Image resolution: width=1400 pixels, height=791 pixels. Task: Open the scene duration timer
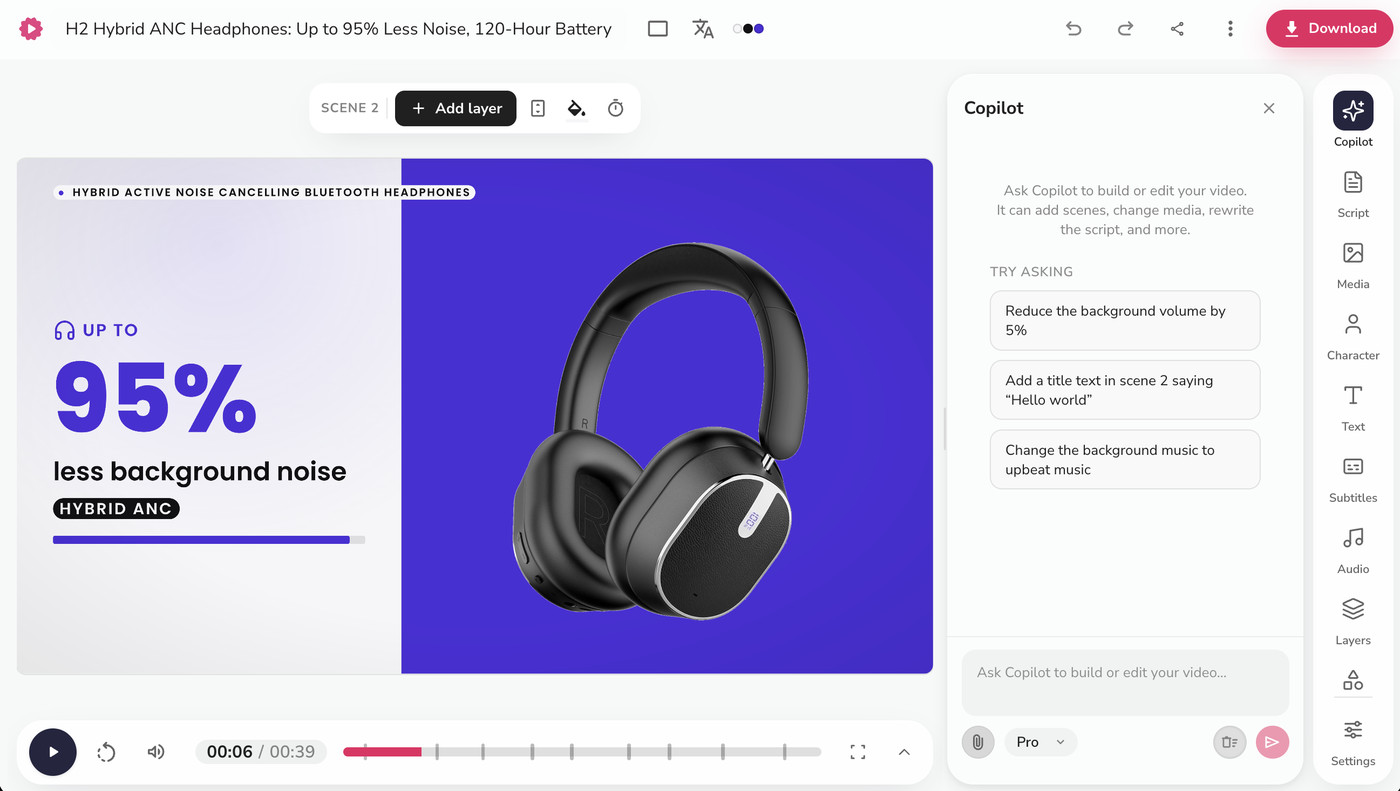(x=616, y=108)
